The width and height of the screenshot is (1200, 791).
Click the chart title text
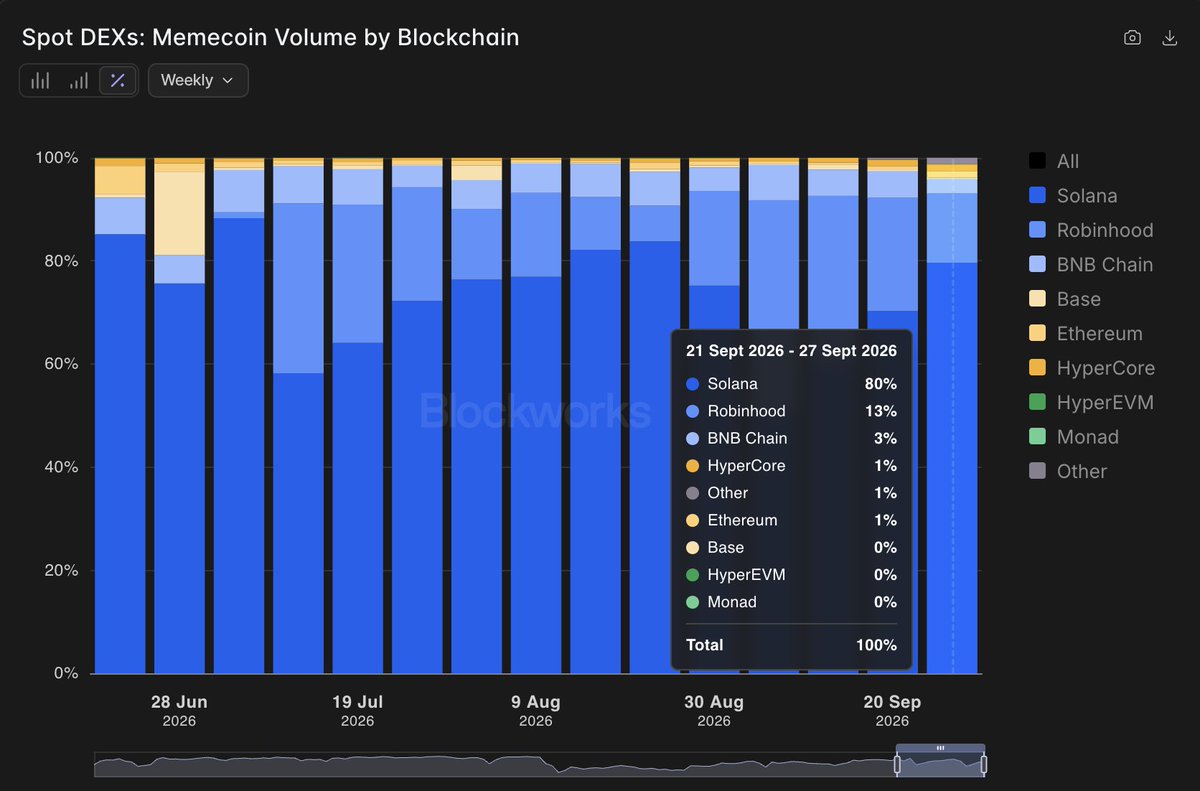click(x=271, y=38)
